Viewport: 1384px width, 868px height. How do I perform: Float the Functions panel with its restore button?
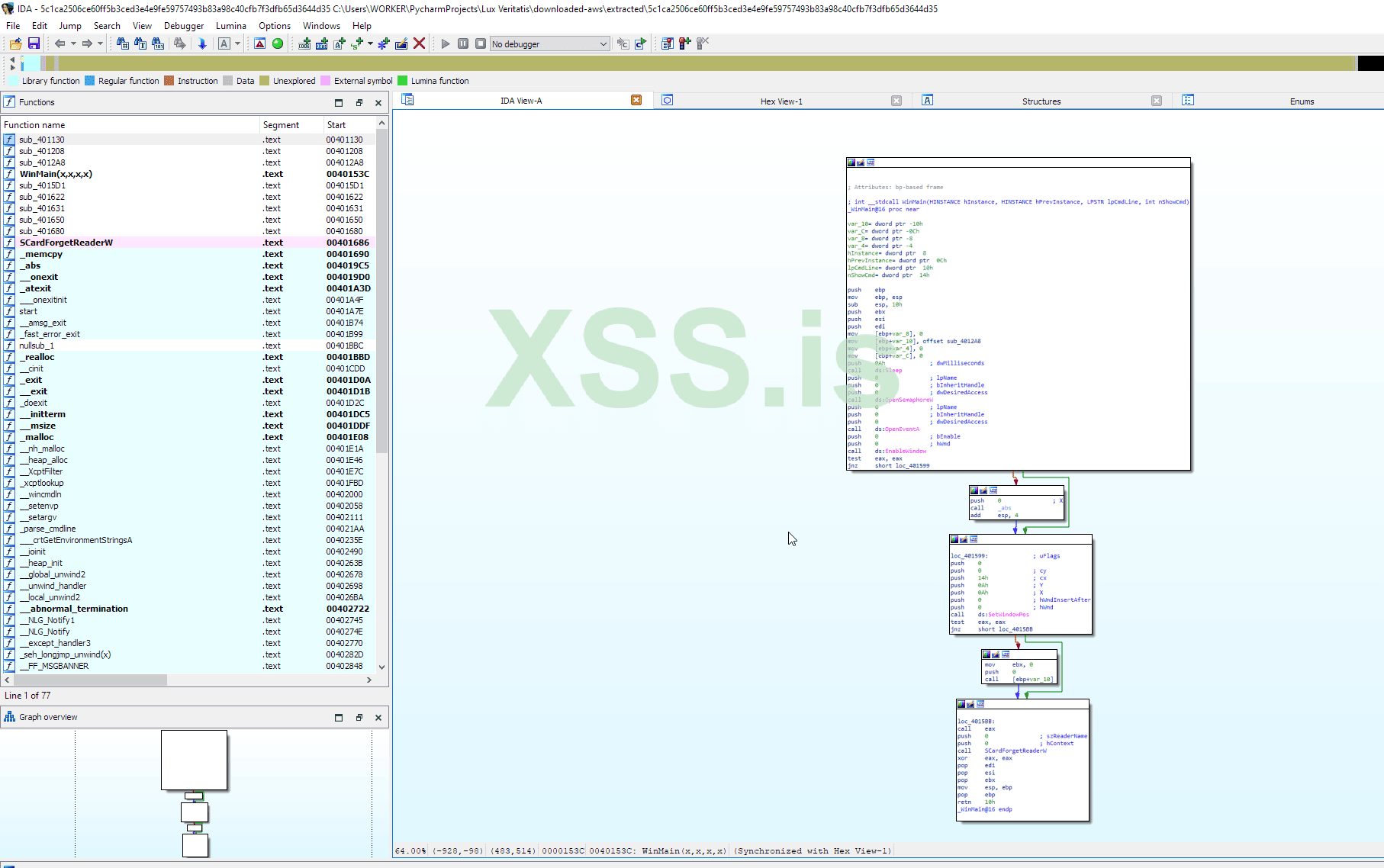[359, 102]
